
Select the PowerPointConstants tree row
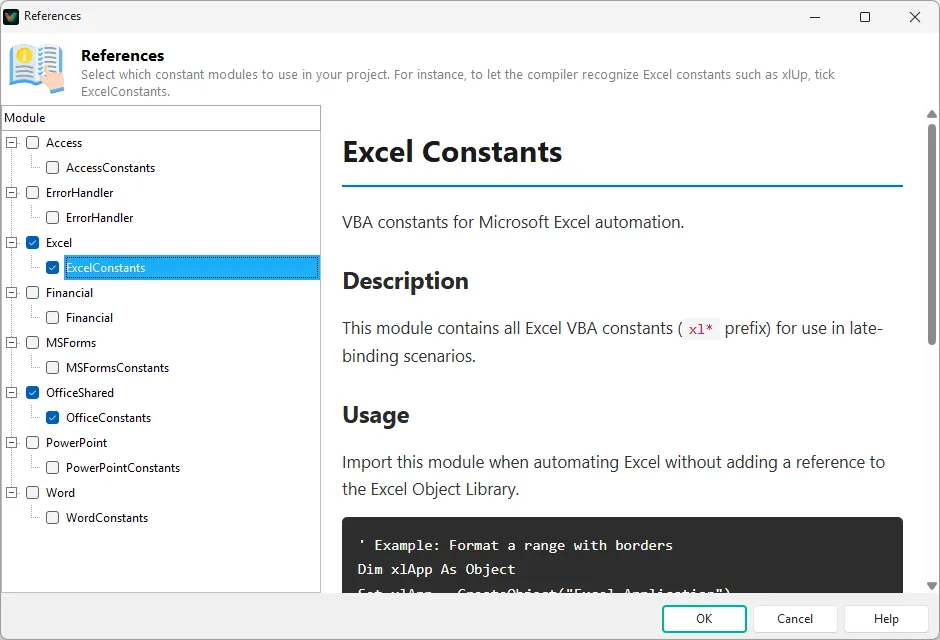[123, 468]
